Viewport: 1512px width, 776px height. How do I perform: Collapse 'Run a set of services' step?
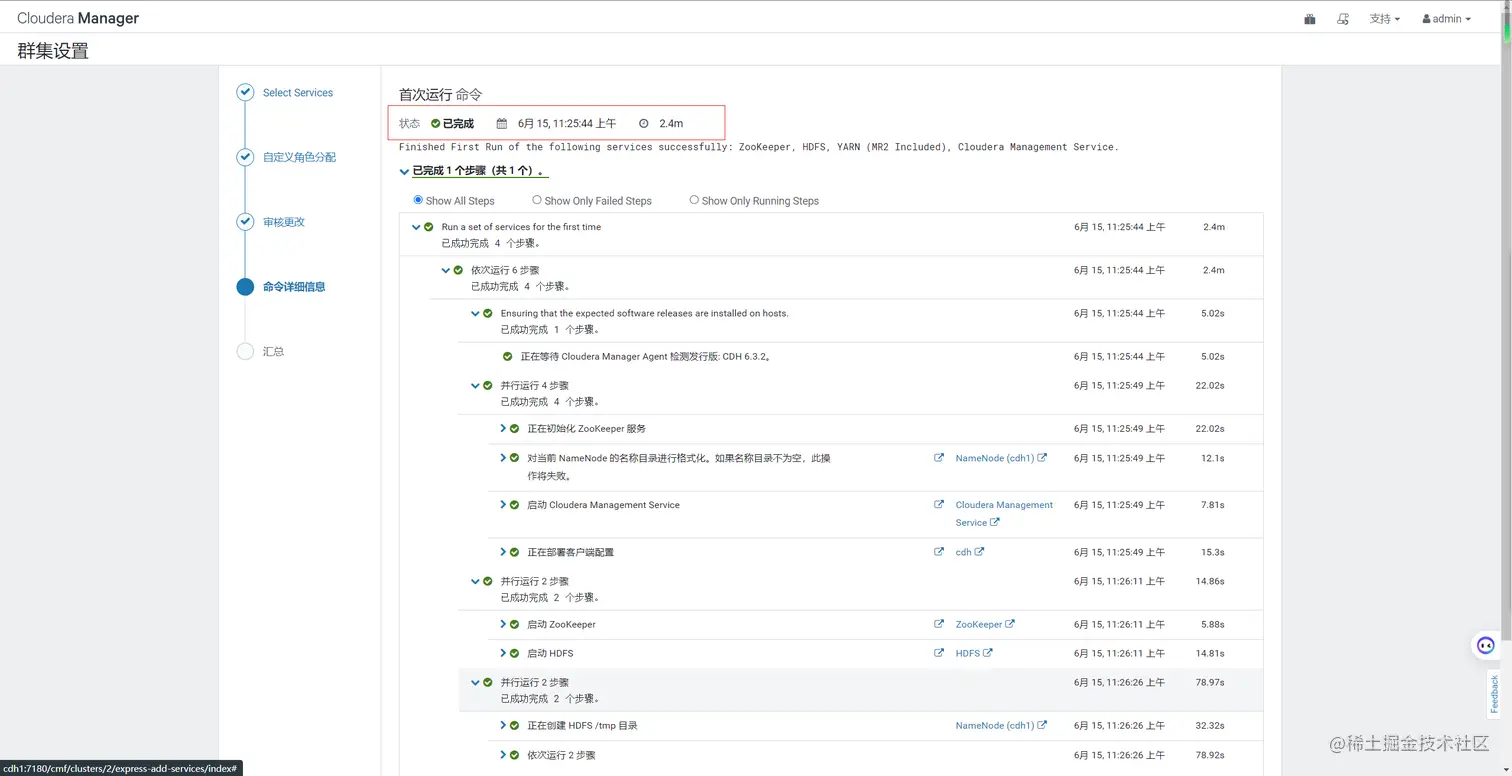(x=416, y=227)
